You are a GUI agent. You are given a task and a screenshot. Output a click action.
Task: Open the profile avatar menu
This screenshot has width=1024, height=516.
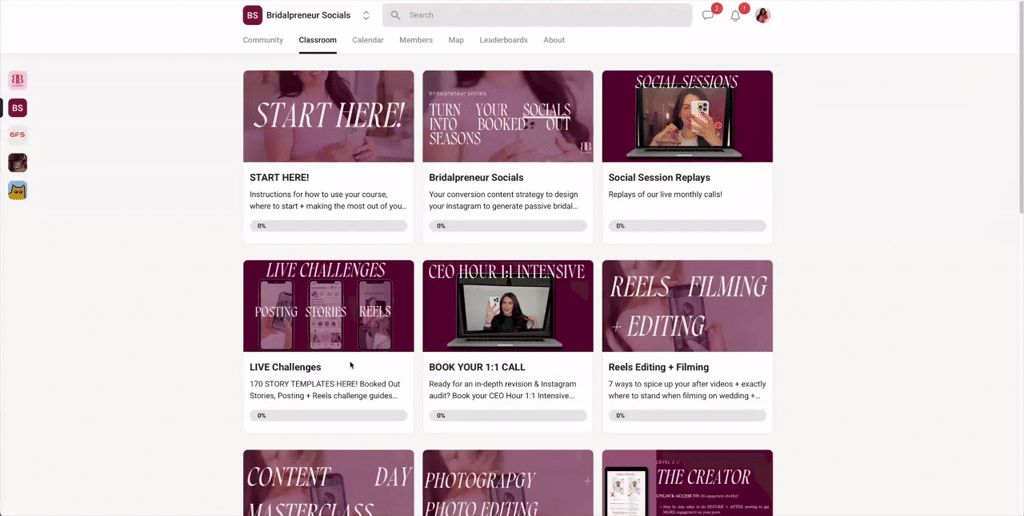click(763, 15)
